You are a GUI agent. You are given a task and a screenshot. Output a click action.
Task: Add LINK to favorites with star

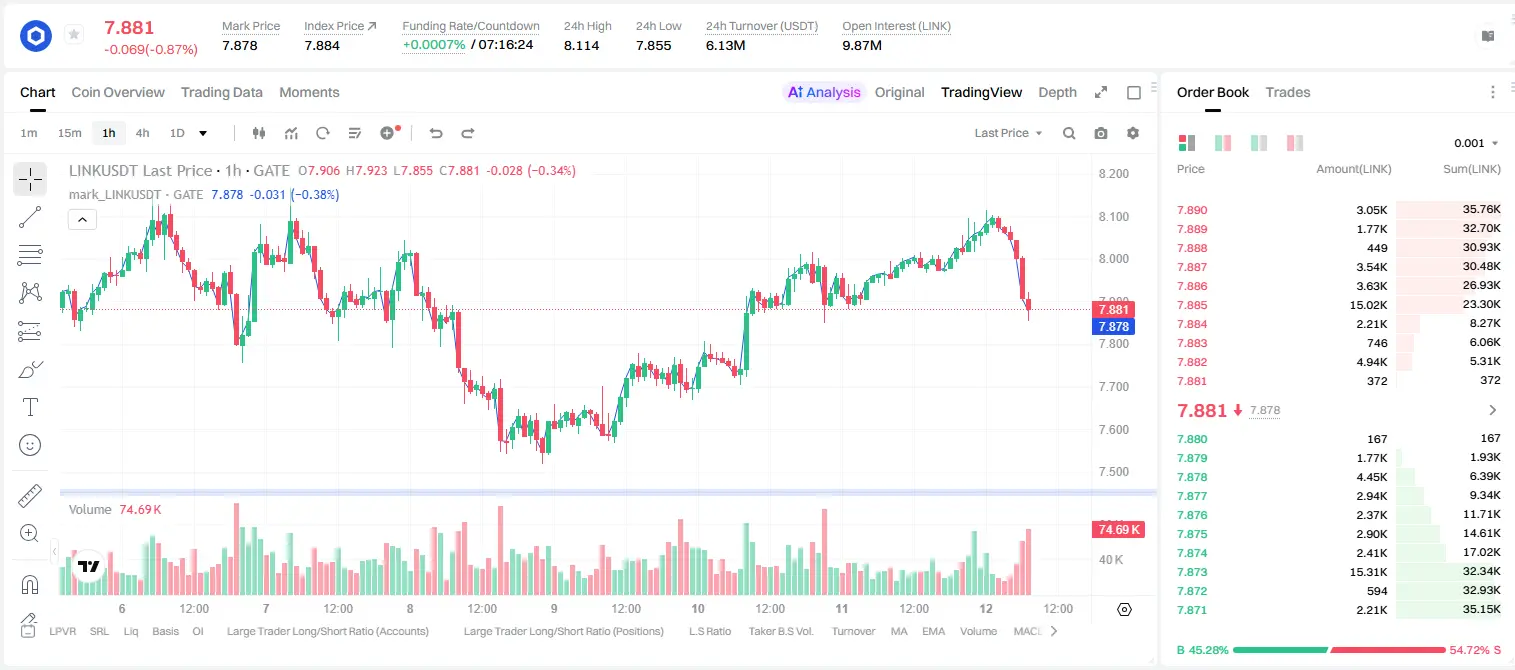click(x=74, y=35)
